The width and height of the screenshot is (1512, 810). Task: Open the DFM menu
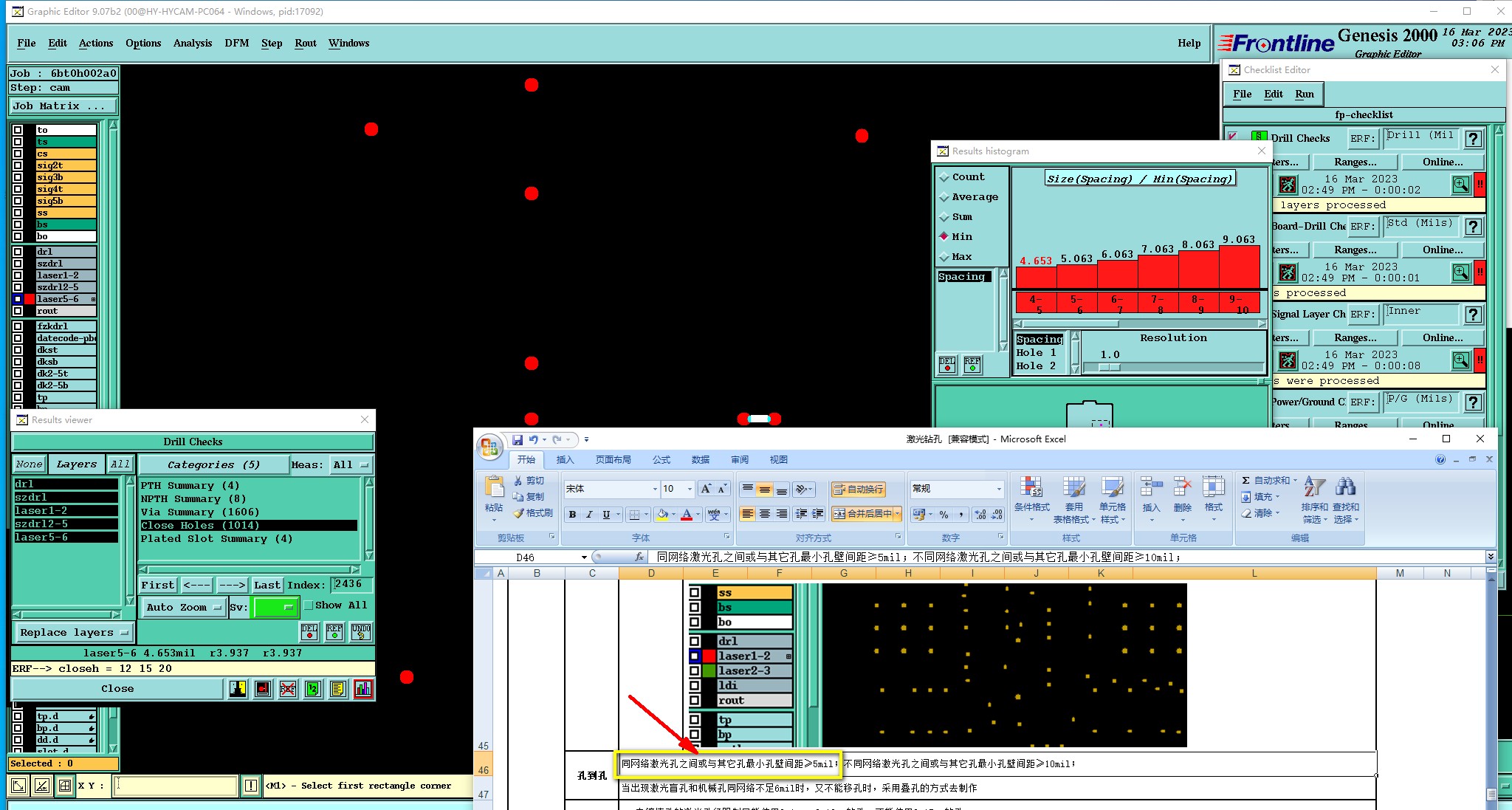click(236, 43)
